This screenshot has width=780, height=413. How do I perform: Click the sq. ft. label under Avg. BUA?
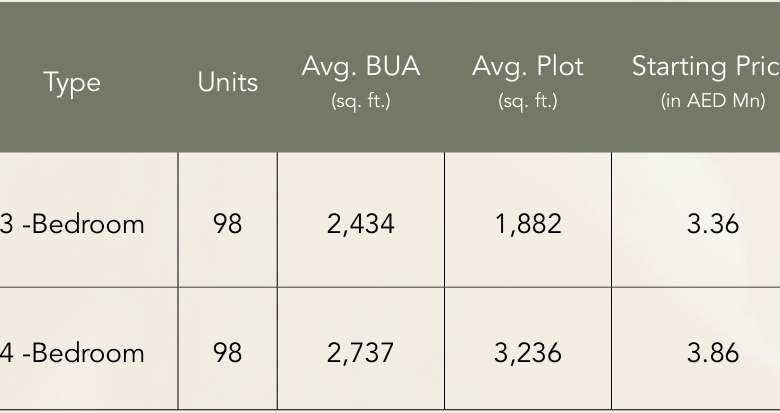point(361,101)
